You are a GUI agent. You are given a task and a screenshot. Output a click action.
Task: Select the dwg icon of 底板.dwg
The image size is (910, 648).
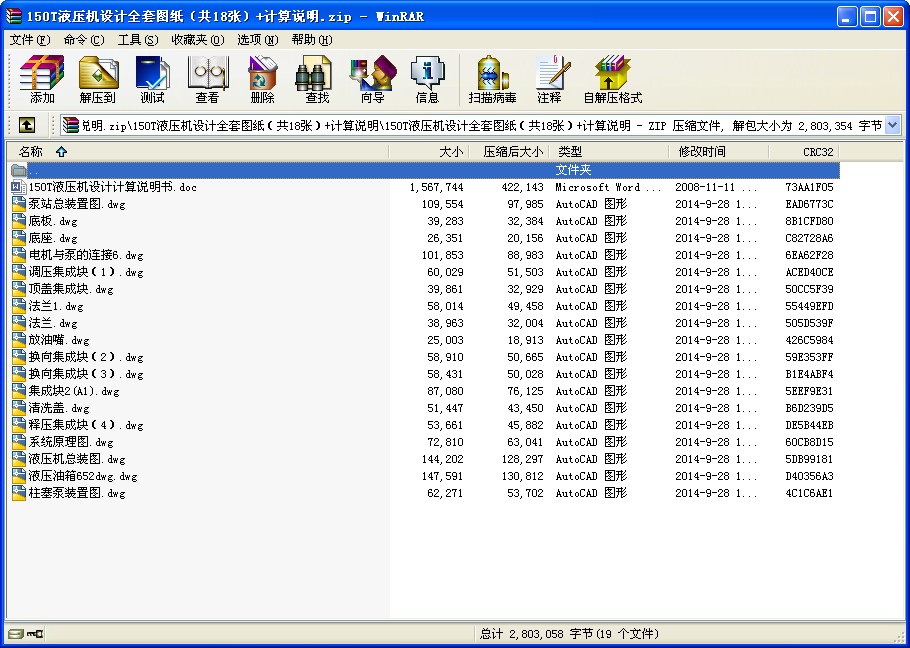point(19,221)
